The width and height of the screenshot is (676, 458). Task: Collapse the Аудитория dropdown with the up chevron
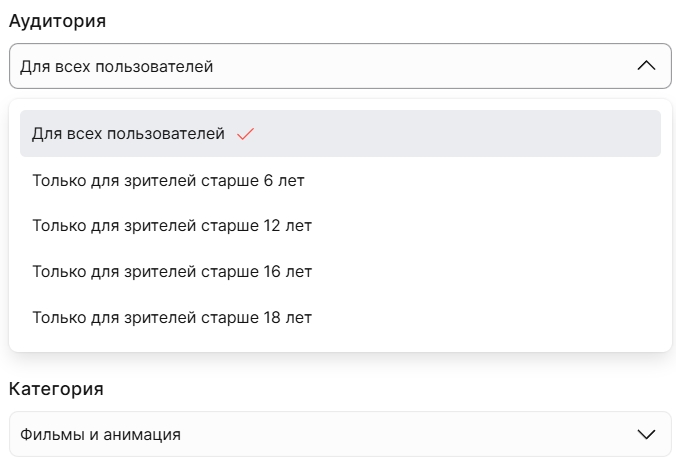646,66
